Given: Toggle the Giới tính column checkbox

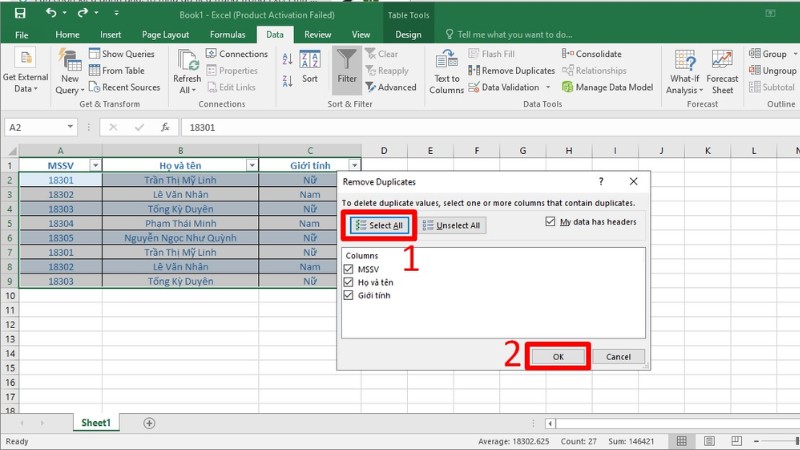Looking at the screenshot, I should coord(349,297).
